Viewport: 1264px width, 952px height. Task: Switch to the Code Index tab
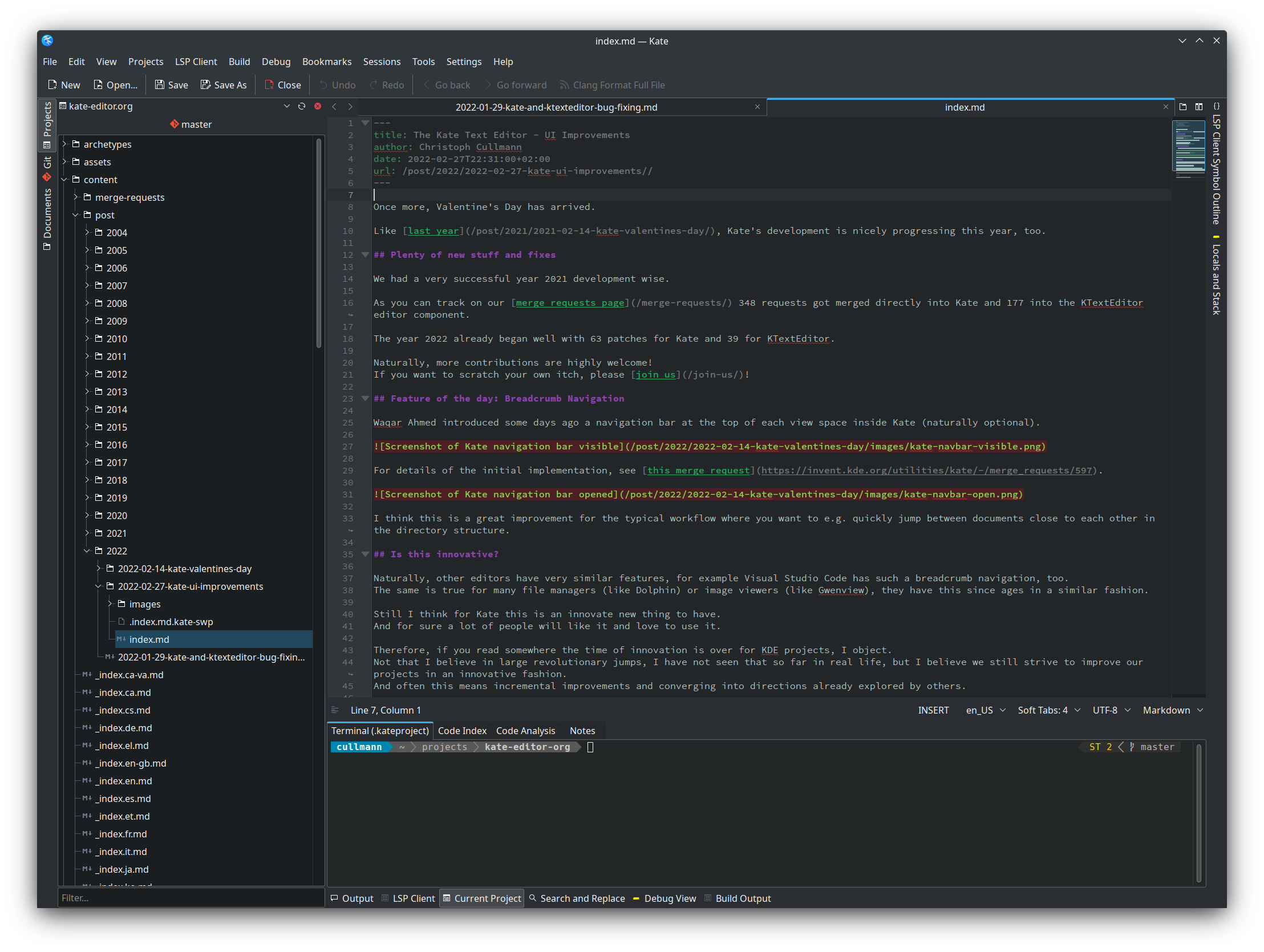click(462, 731)
